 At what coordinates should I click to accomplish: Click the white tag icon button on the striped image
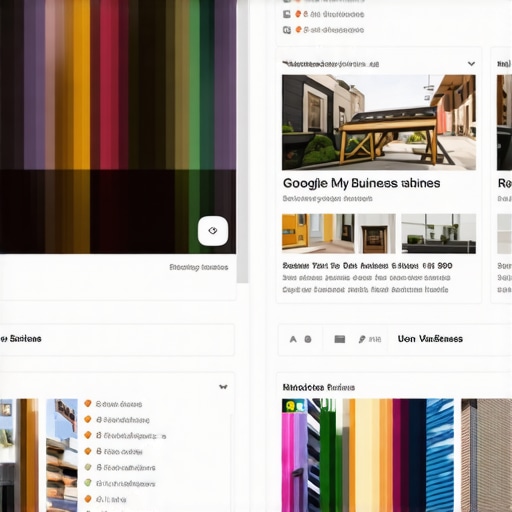tap(213, 231)
